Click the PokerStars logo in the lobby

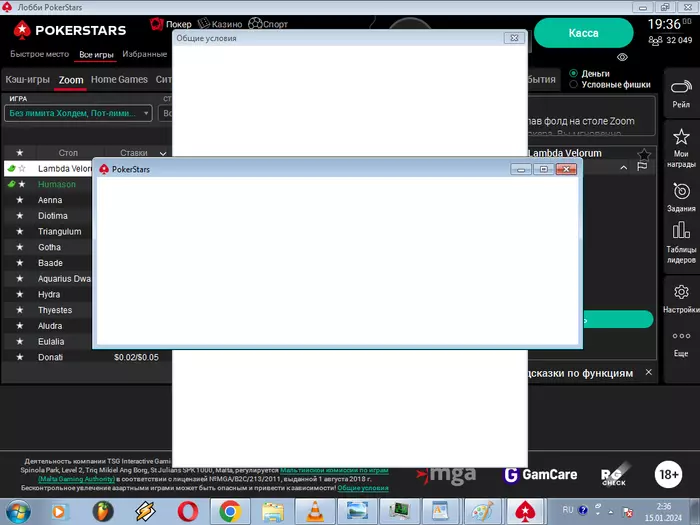click(70, 30)
